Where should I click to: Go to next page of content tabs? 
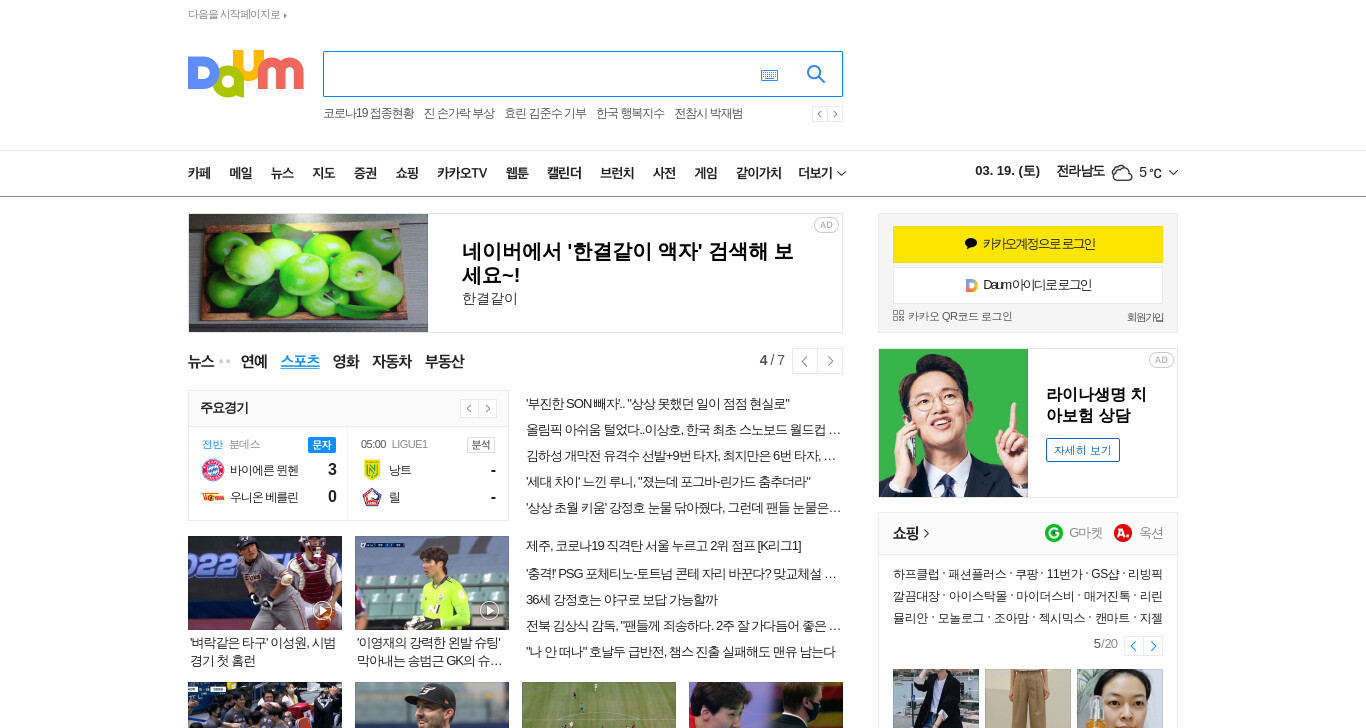pos(830,361)
